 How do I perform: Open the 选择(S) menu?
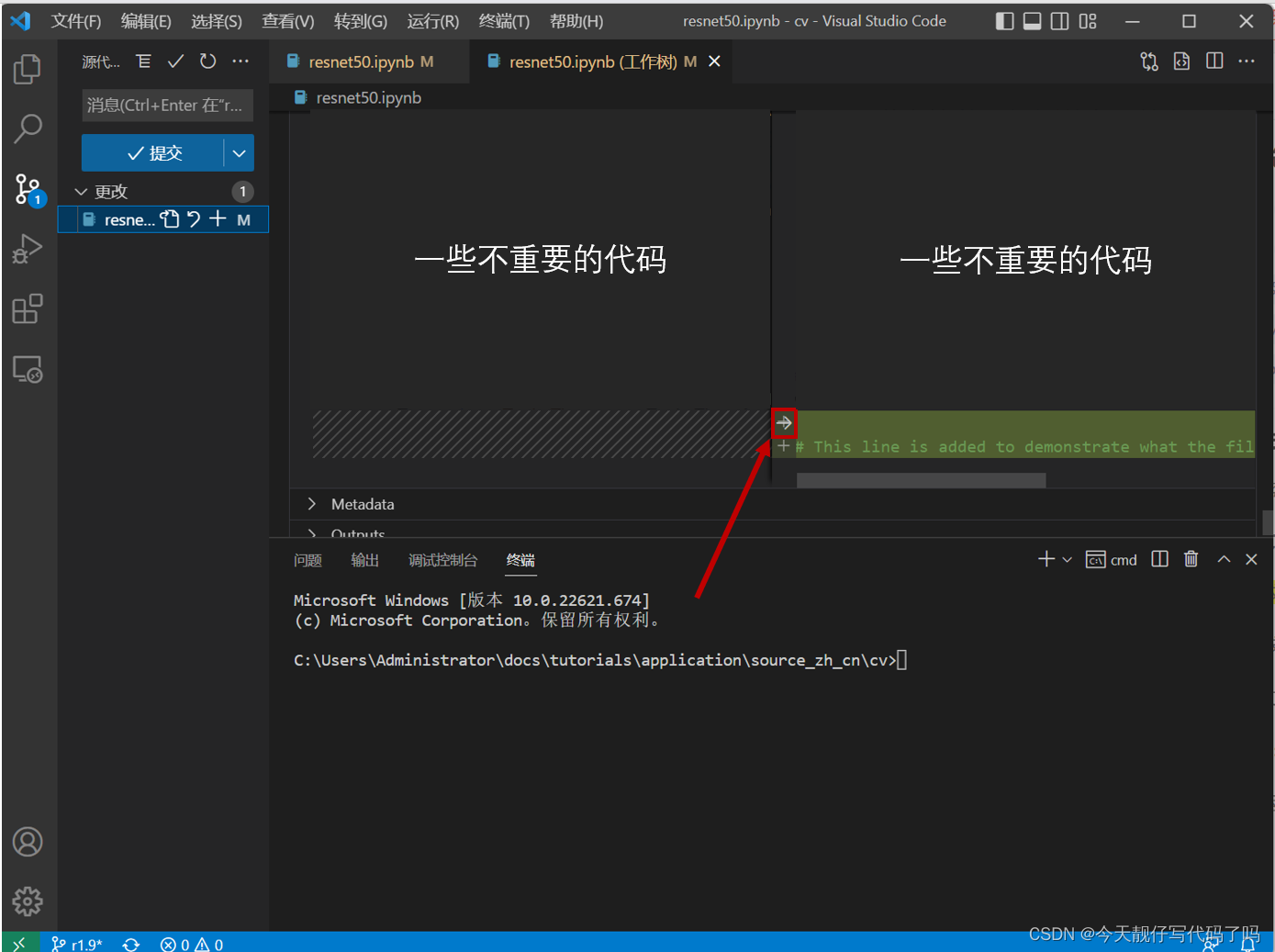[217, 21]
